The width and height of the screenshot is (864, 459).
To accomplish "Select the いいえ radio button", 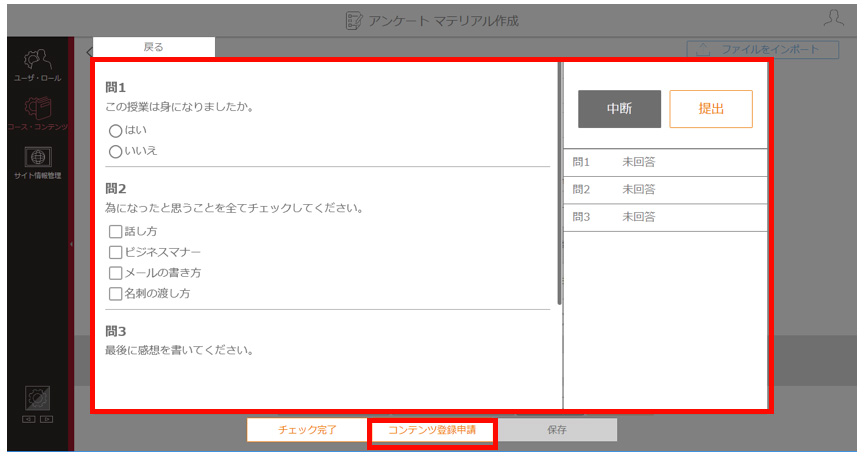I will tap(115, 152).
